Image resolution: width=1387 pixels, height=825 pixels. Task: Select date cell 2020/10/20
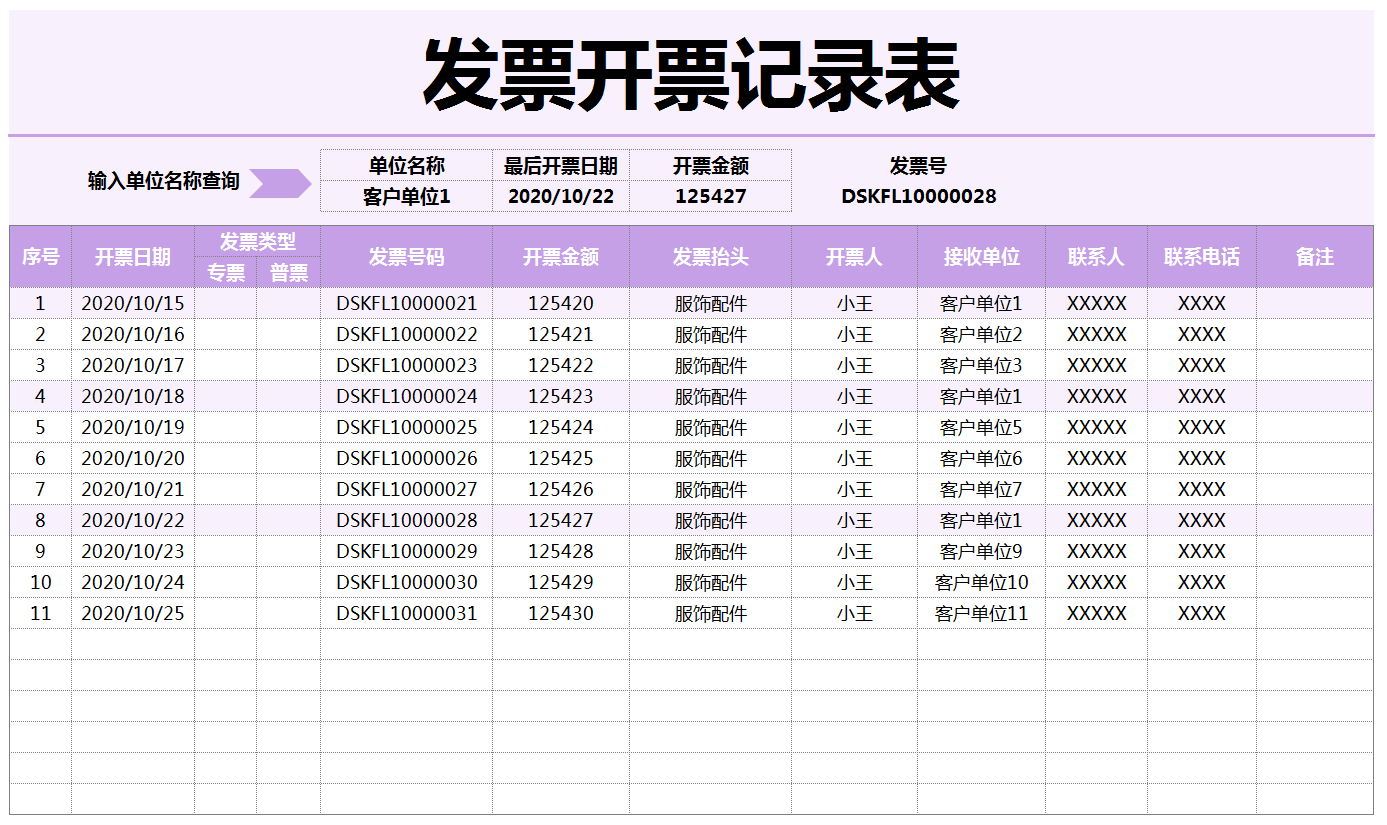(133, 458)
